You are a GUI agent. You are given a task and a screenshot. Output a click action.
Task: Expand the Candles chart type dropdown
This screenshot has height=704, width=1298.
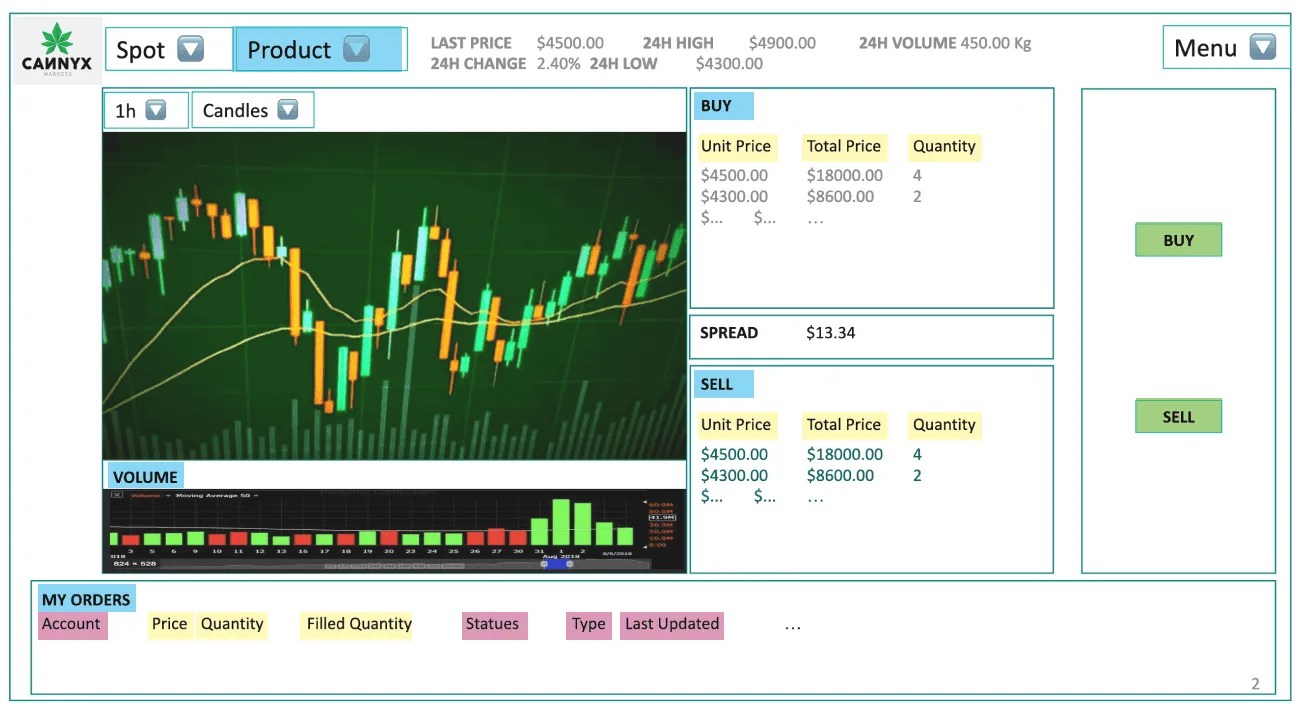tap(252, 110)
